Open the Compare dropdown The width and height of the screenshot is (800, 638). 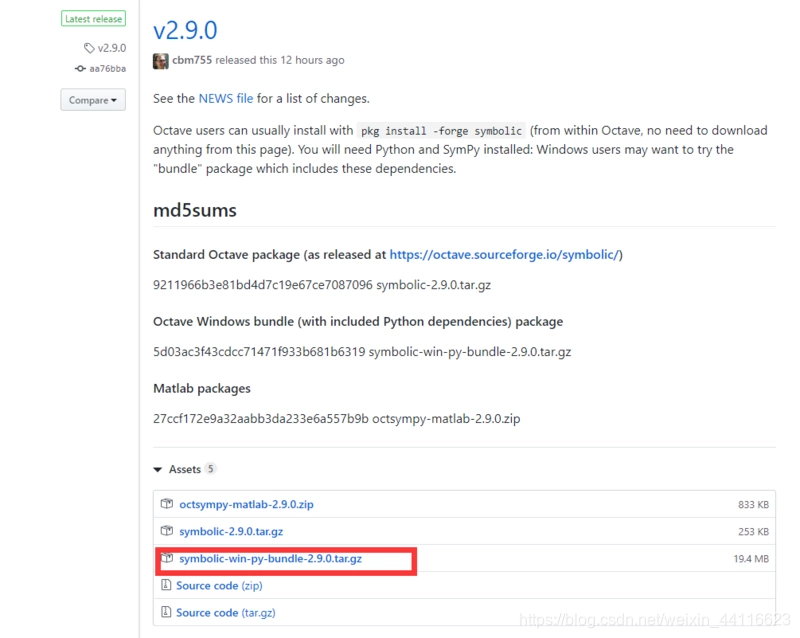(93, 100)
